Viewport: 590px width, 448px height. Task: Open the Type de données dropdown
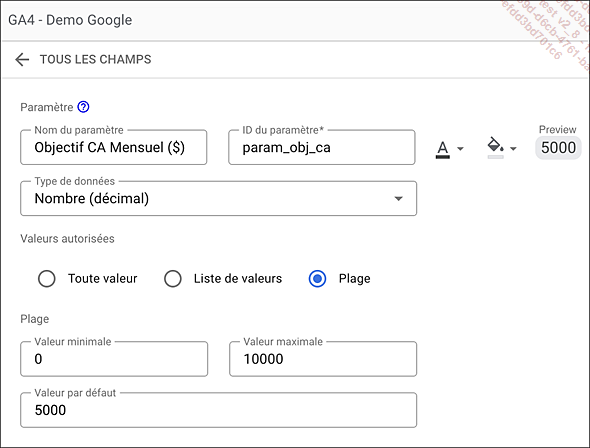coord(219,199)
